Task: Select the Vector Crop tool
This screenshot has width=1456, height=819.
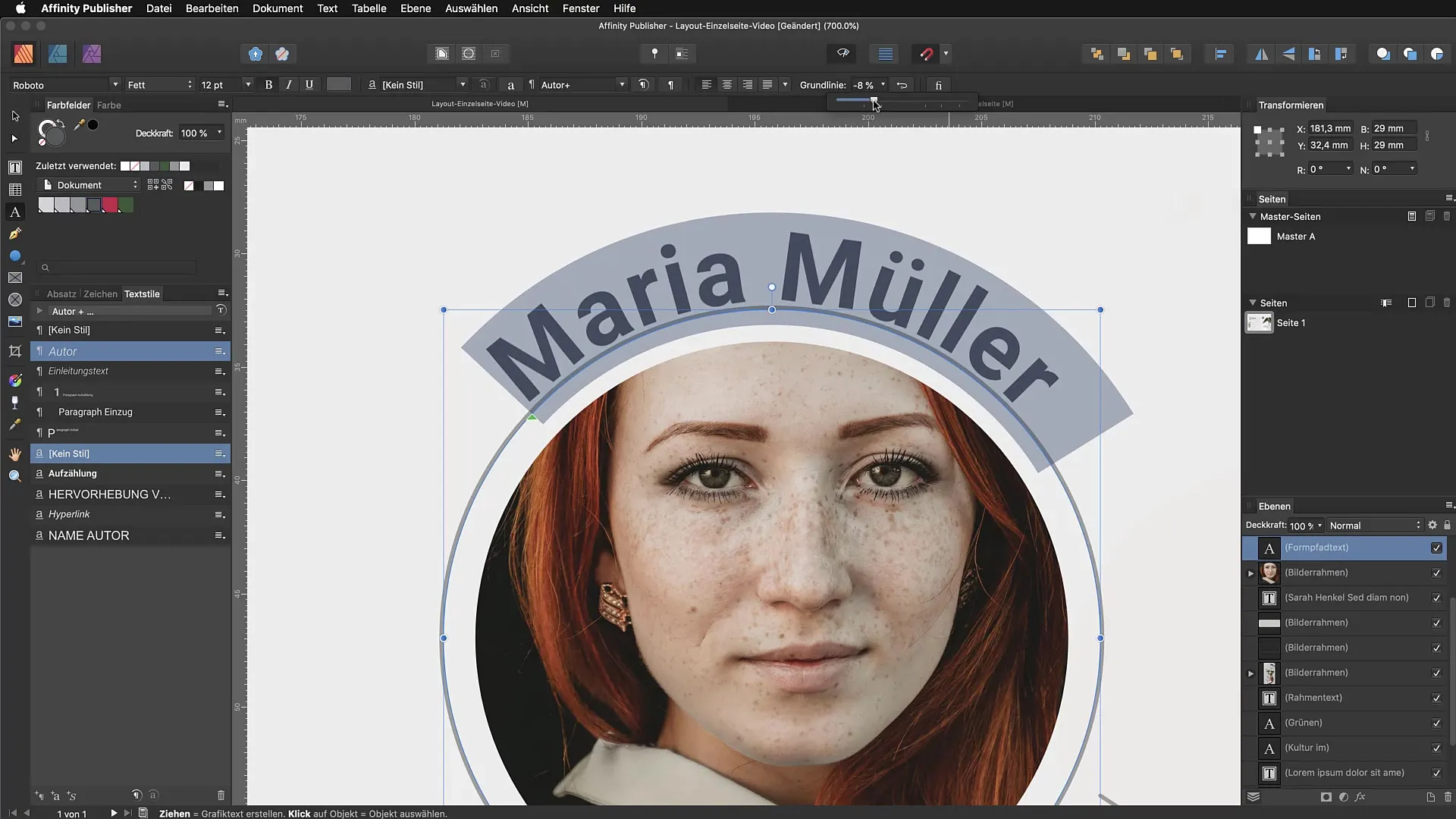Action: coord(15,351)
